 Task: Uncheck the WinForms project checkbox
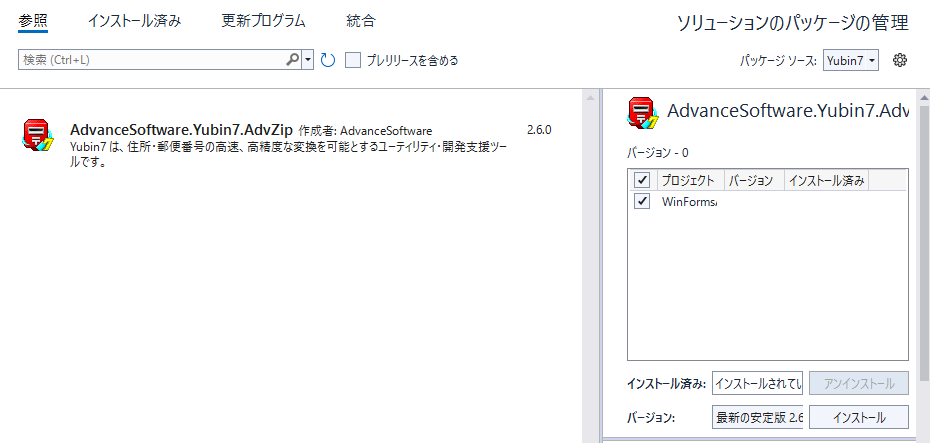(642, 202)
